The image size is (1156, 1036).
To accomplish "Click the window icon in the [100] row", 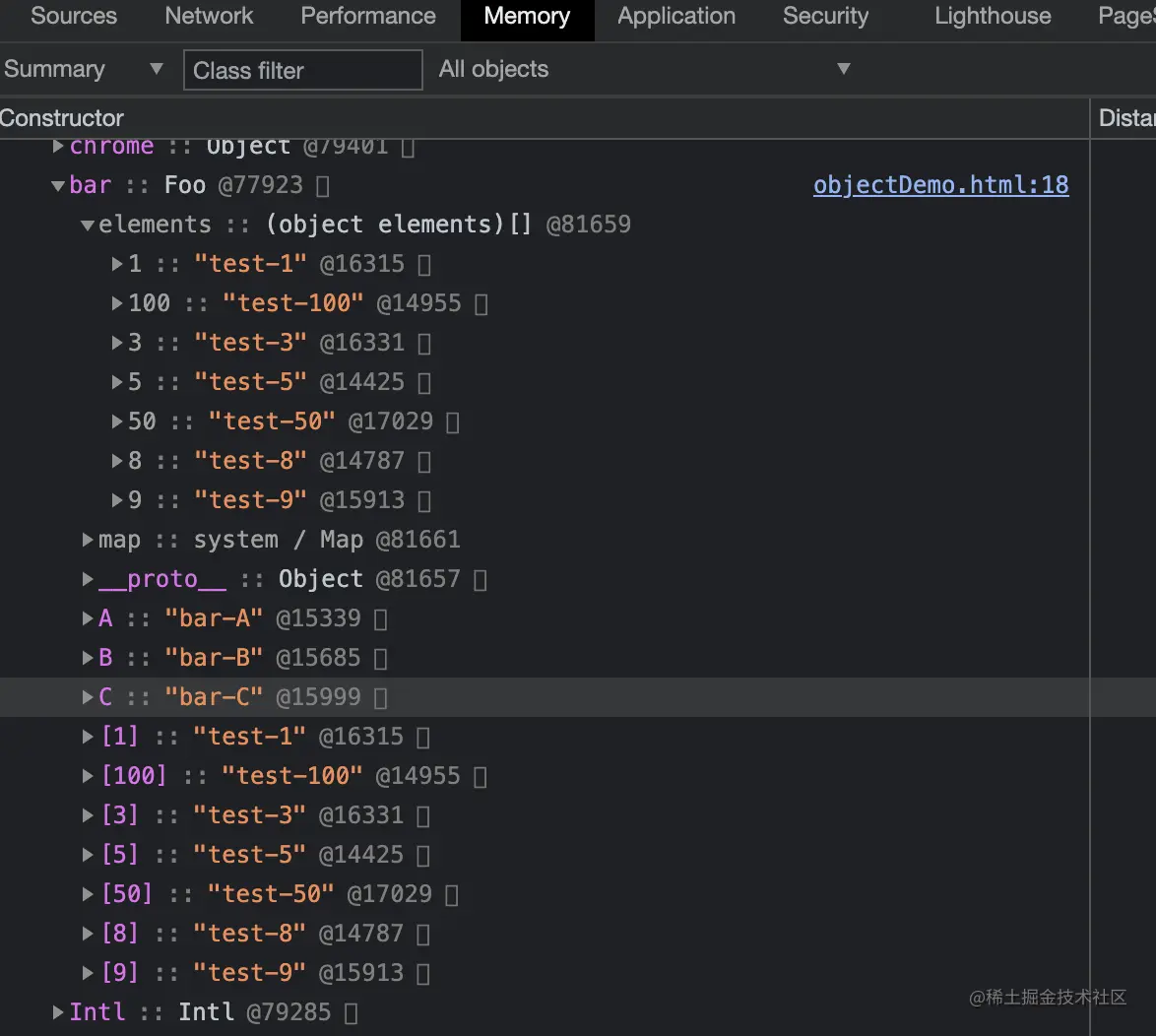I will (x=480, y=776).
